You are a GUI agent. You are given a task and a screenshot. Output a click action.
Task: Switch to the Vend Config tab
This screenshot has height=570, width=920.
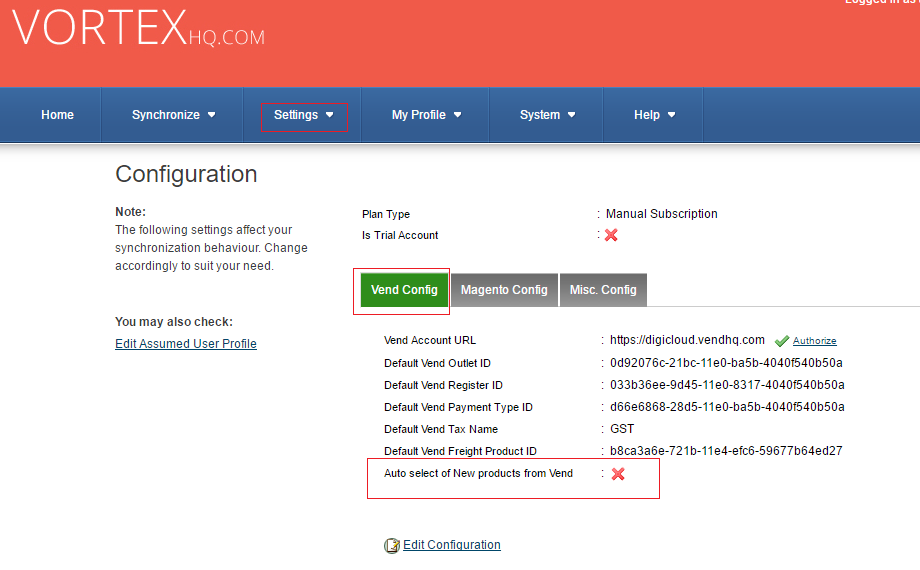(404, 290)
